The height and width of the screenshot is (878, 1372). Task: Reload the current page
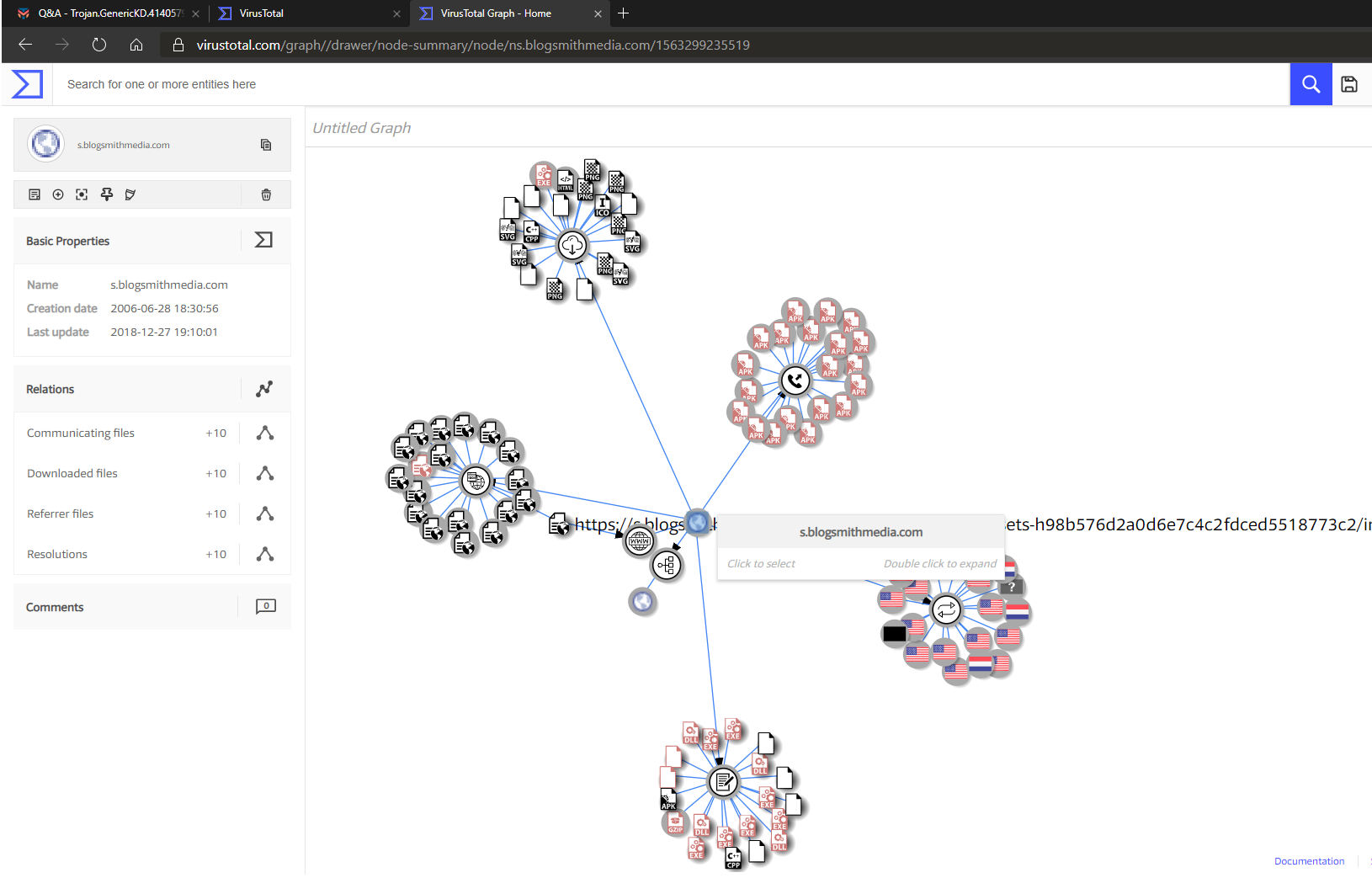pos(99,45)
